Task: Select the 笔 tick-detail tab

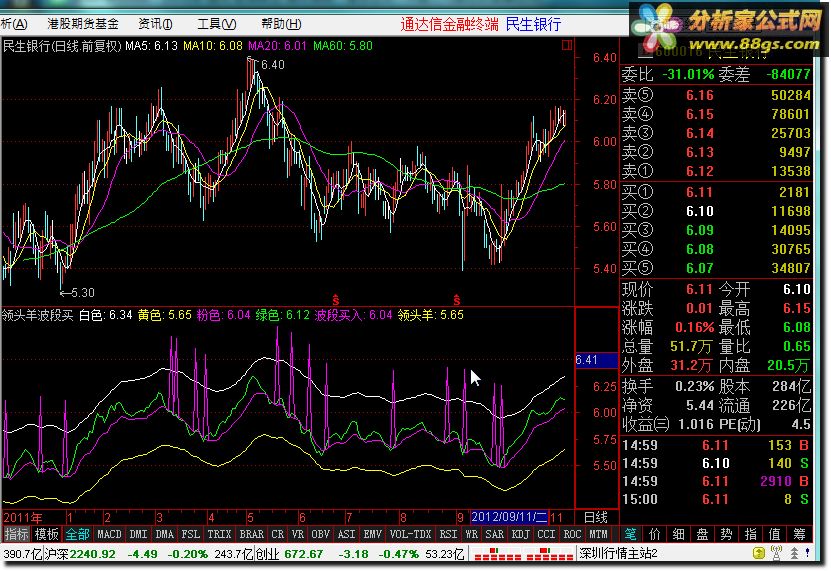Action: [630, 534]
